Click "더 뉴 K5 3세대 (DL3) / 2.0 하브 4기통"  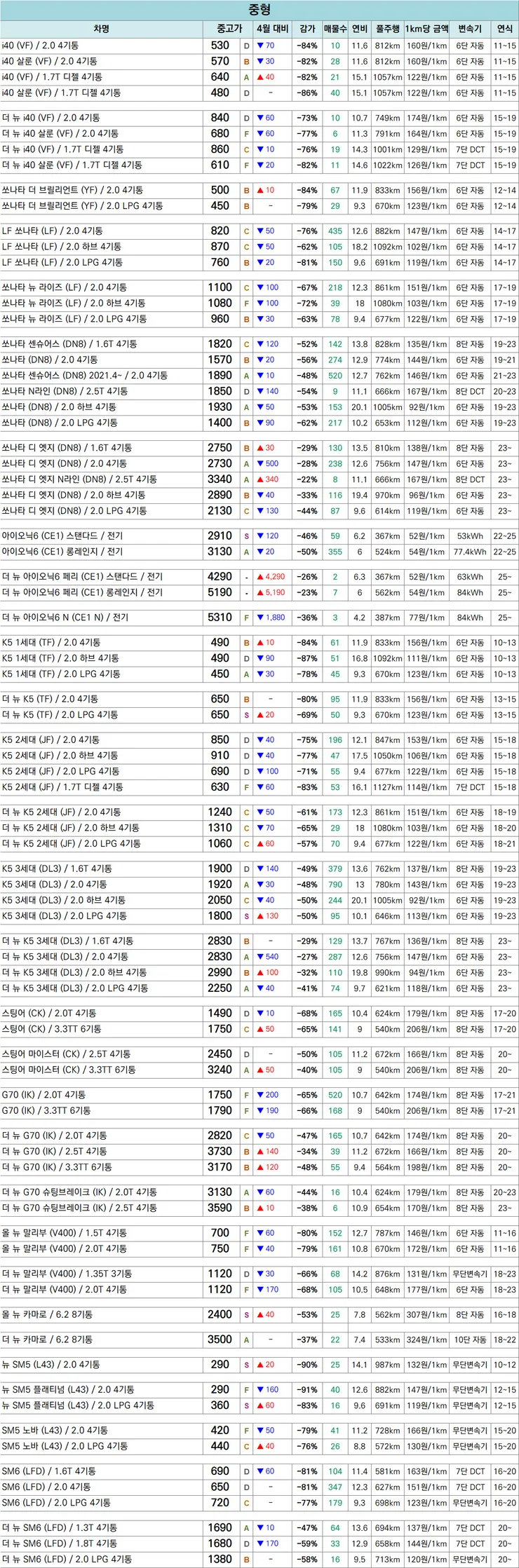(74, 972)
